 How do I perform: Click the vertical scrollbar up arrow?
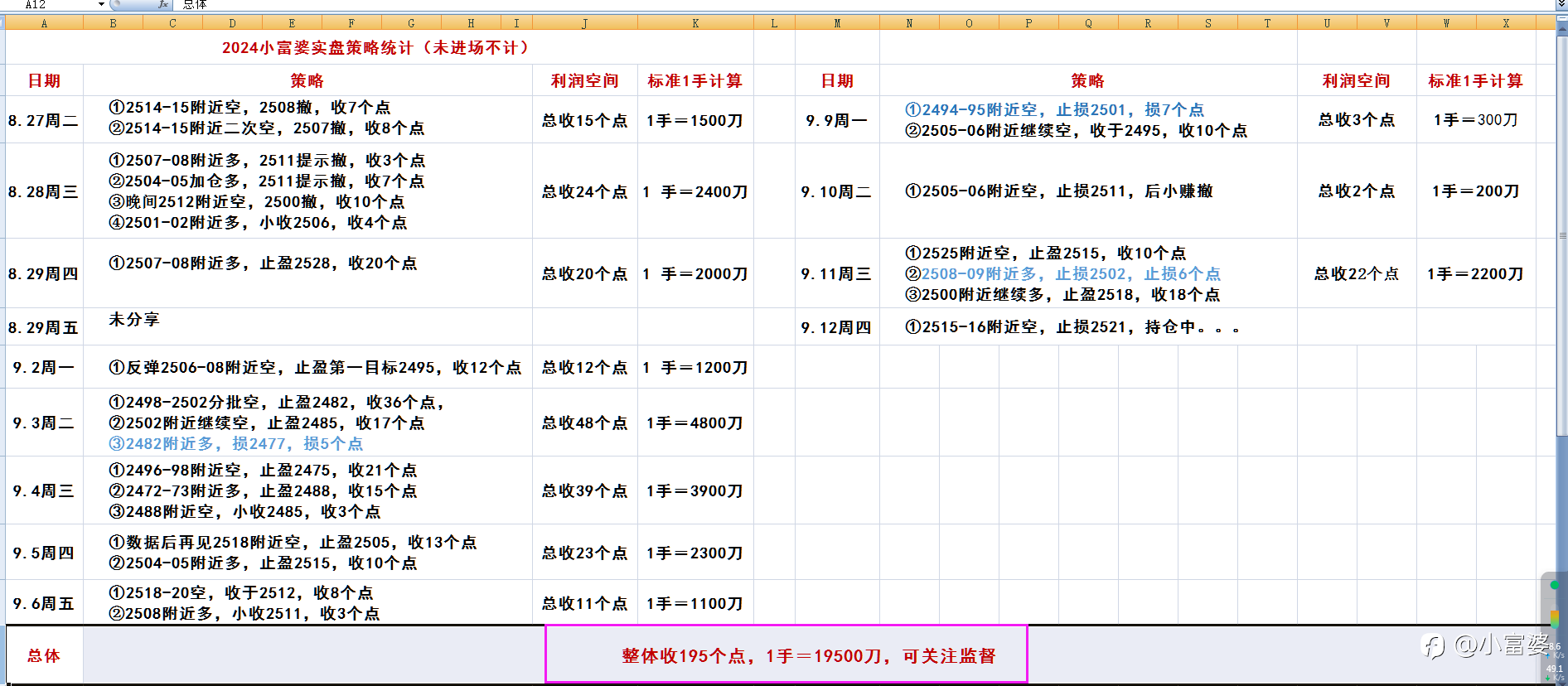[1561, 28]
